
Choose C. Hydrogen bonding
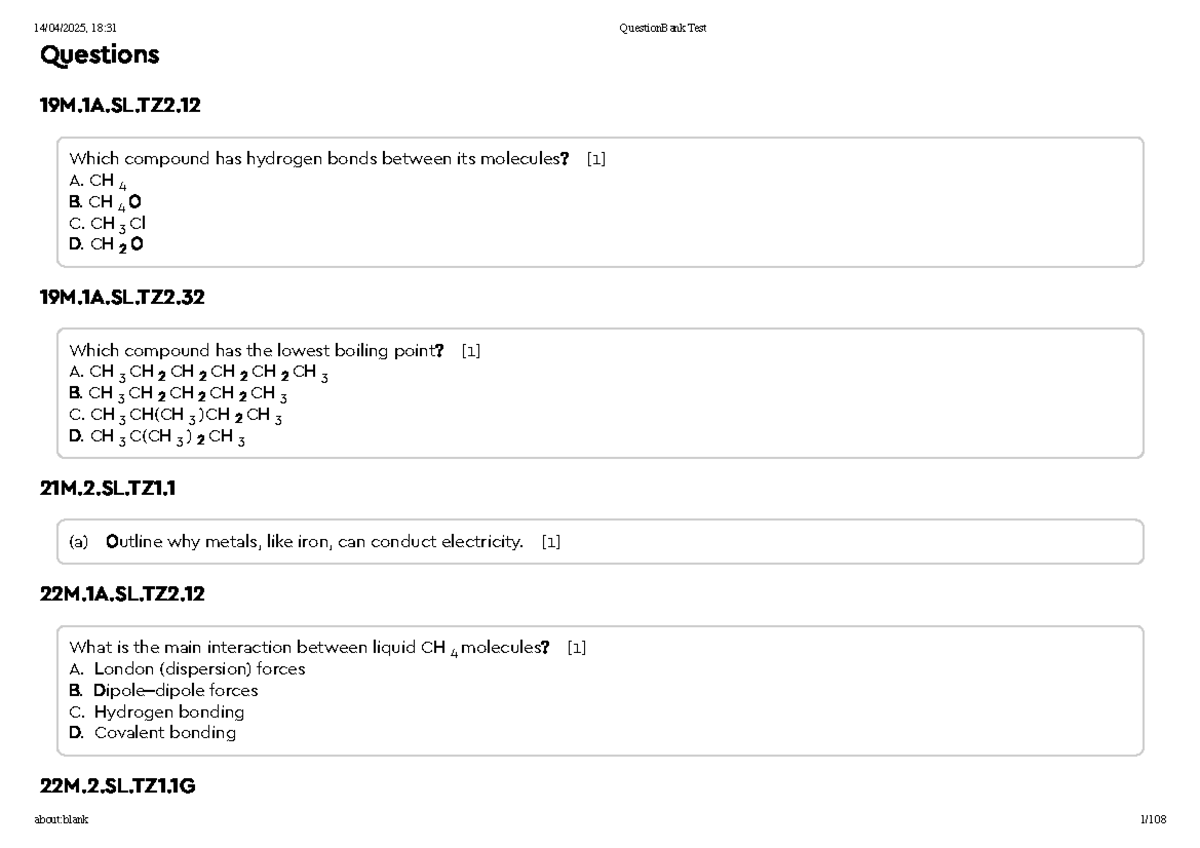tap(157, 712)
